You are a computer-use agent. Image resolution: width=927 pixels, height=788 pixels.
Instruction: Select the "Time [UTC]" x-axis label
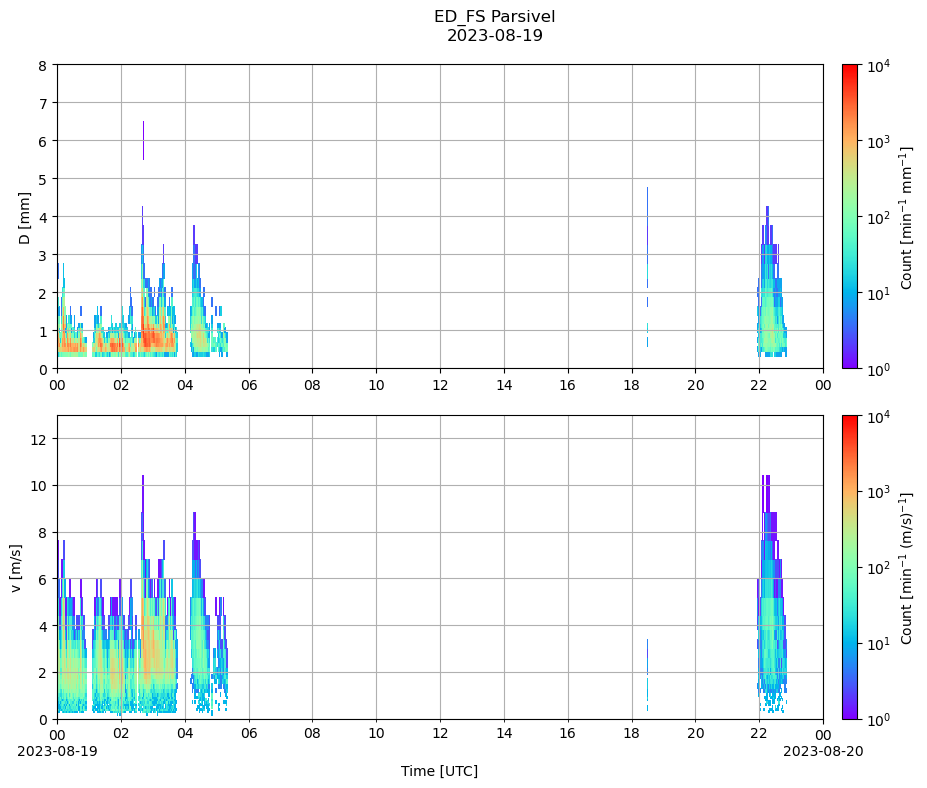pos(439,771)
